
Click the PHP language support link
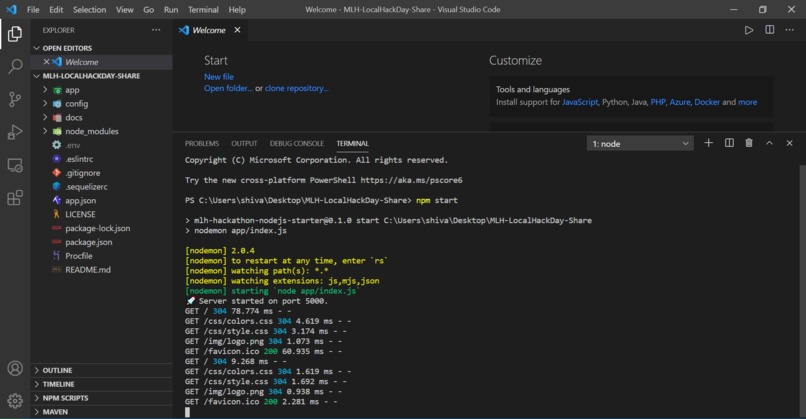(658, 102)
